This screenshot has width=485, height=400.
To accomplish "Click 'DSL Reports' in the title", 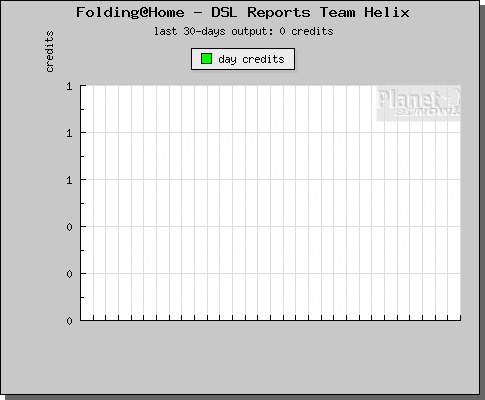I will (x=261, y=13).
